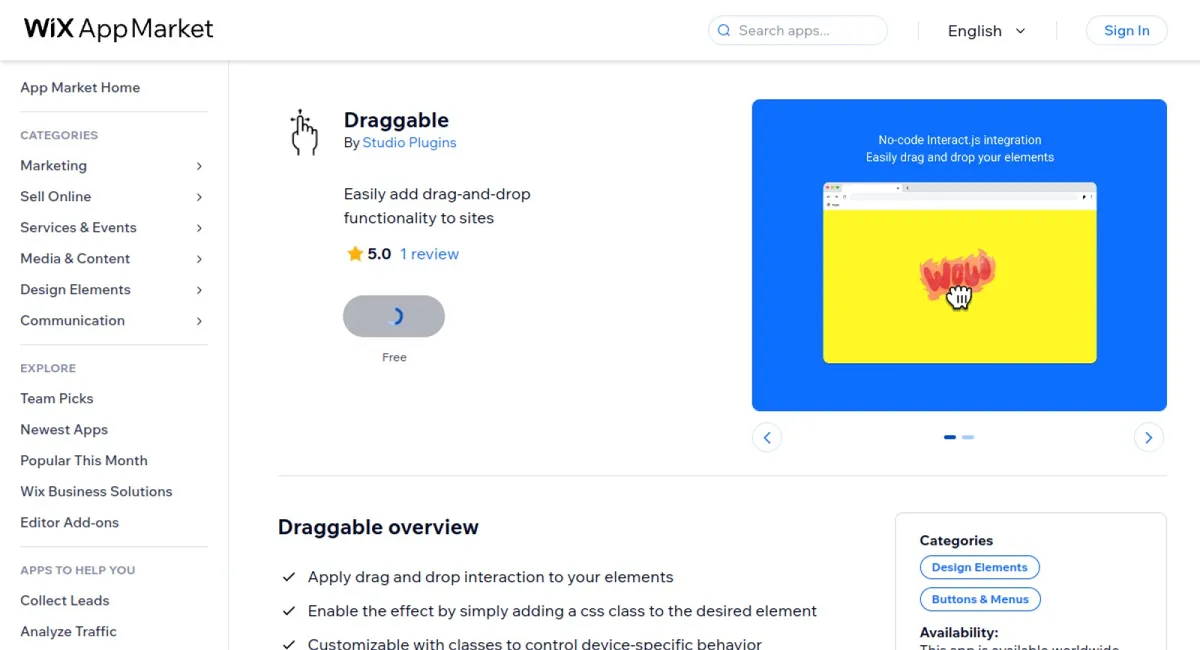This screenshot has width=1200, height=650.
Task: Focus the Search apps input field
Action: (x=798, y=31)
